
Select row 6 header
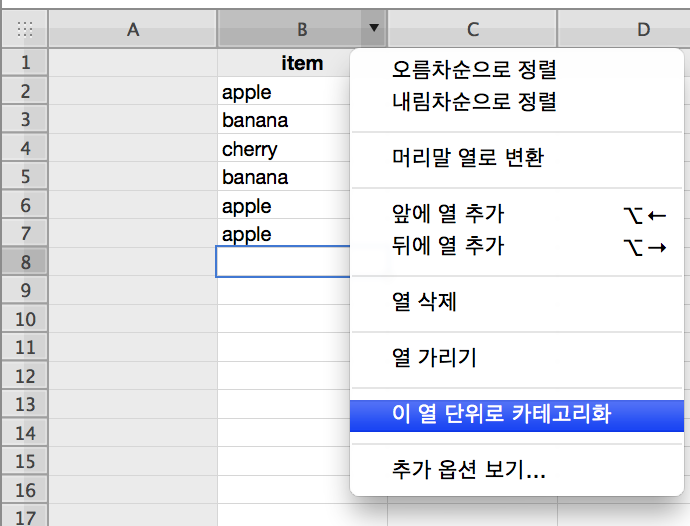(x=25, y=205)
